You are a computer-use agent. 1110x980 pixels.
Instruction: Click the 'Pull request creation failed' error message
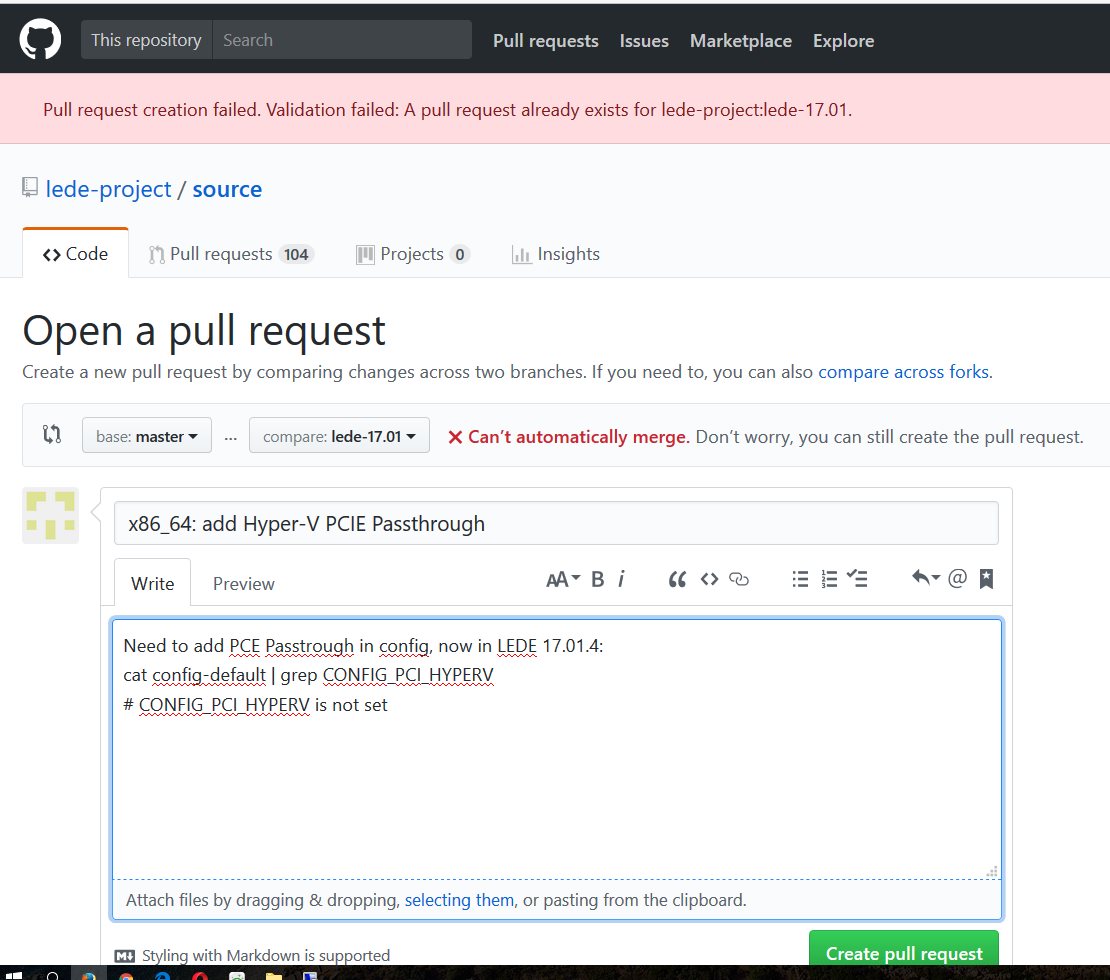[x=447, y=110]
